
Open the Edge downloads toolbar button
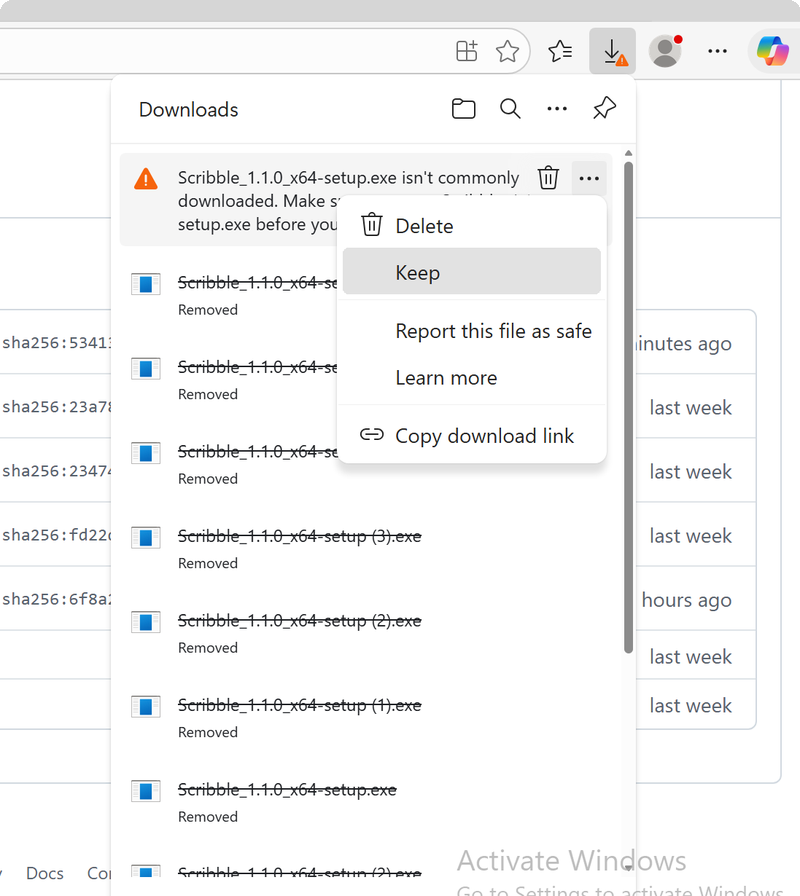(x=612, y=51)
